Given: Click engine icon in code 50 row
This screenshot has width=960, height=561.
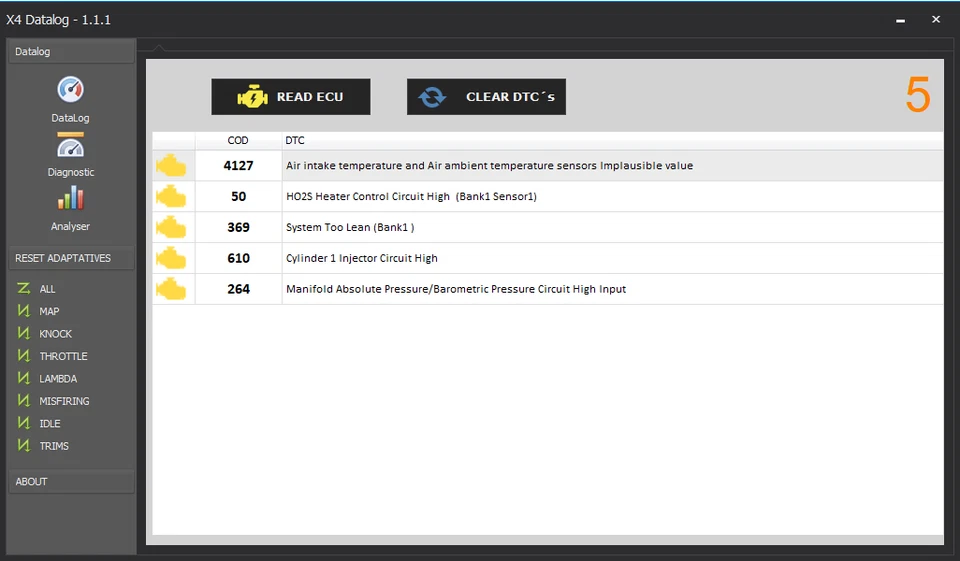Looking at the screenshot, I should pyautogui.click(x=171, y=197).
